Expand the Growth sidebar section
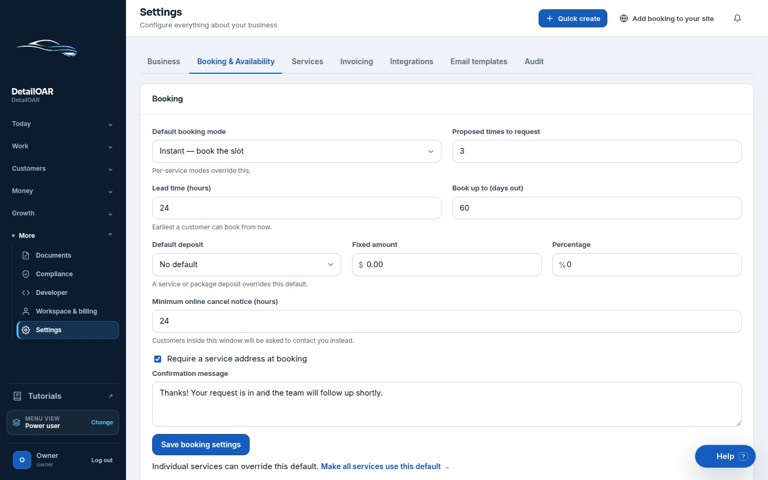768x480 pixels. [63, 214]
